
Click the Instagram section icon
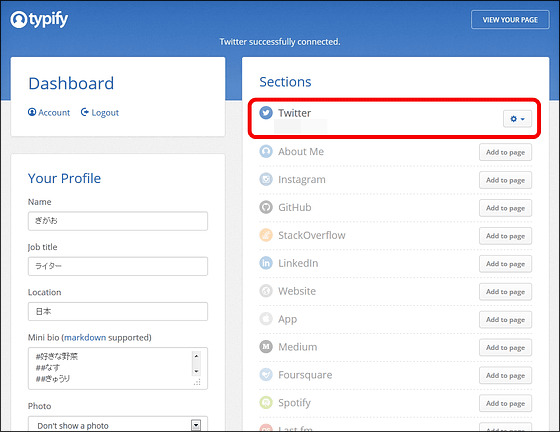266,179
